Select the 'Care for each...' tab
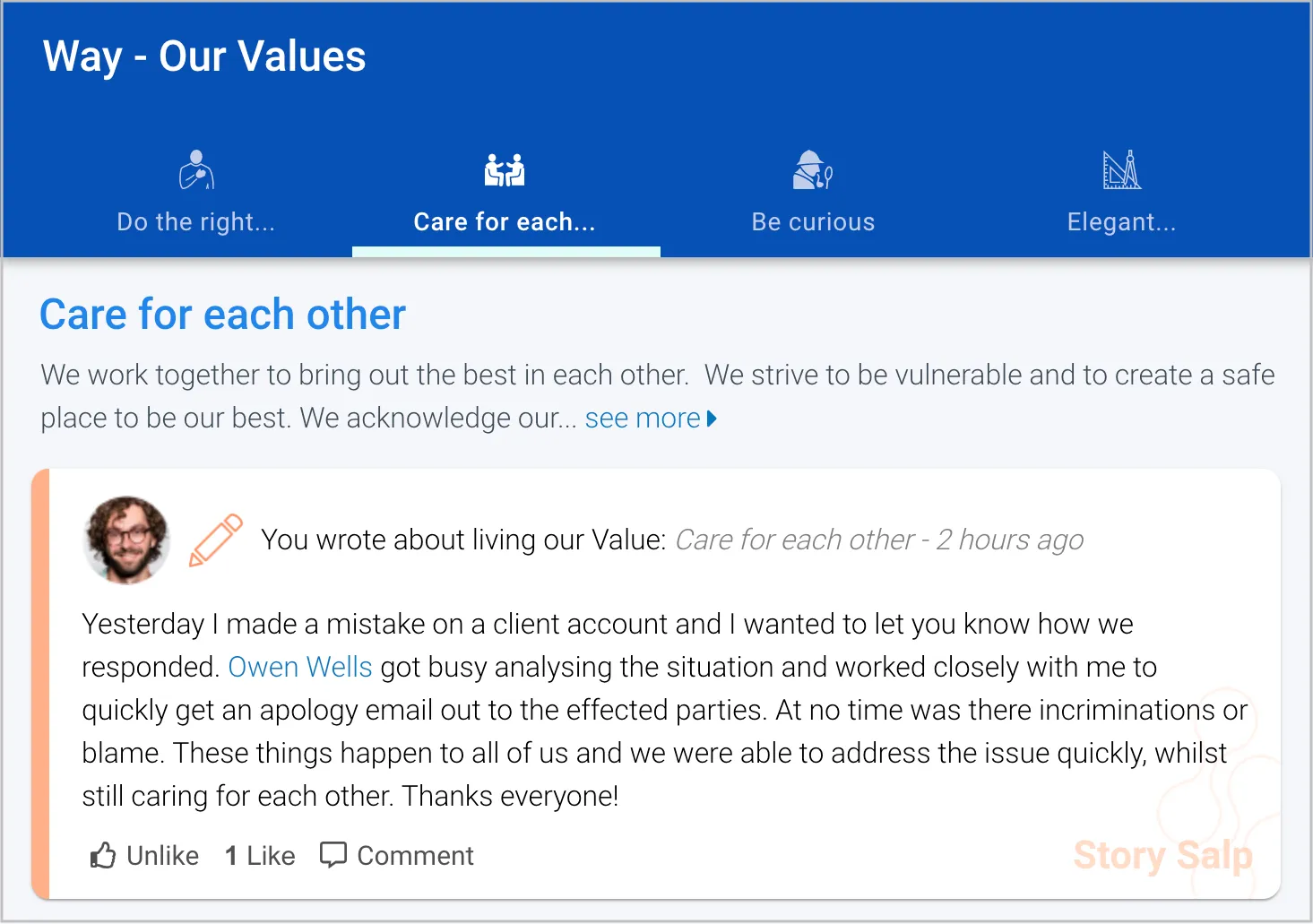The width and height of the screenshot is (1313, 924). 505,193
